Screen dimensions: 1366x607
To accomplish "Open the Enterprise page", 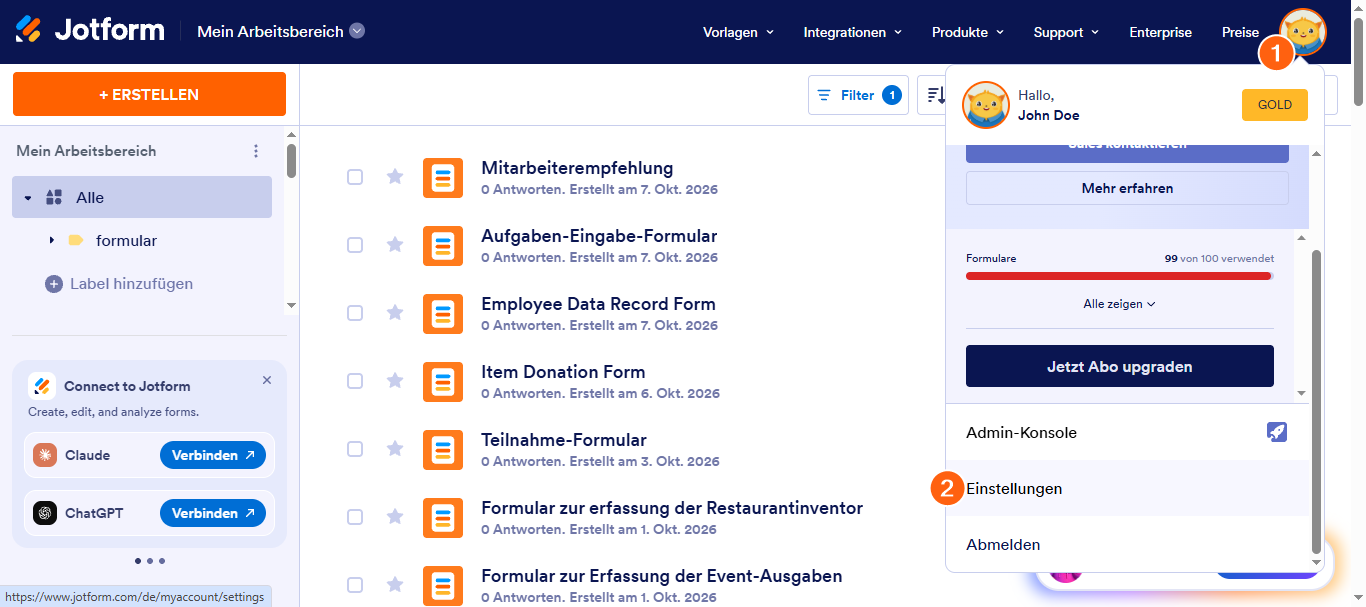I will [1160, 32].
